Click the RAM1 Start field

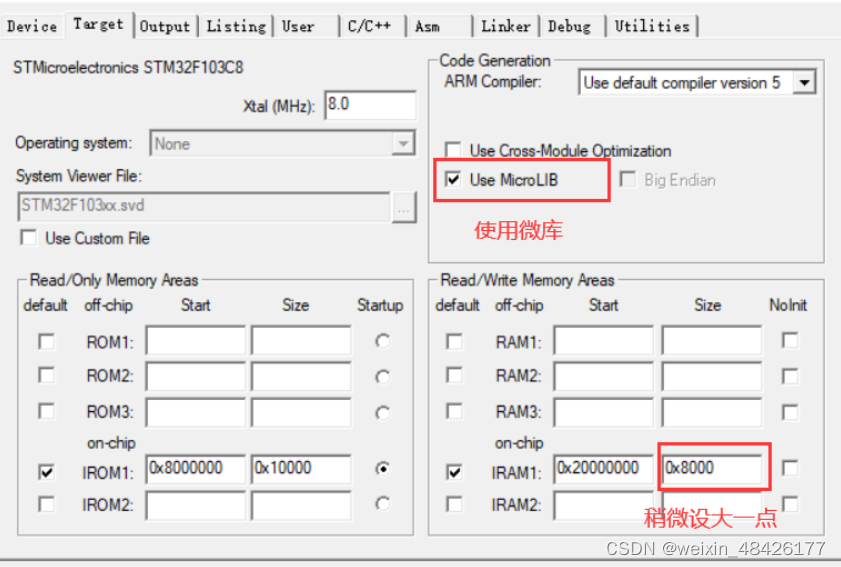click(x=604, y=340)
